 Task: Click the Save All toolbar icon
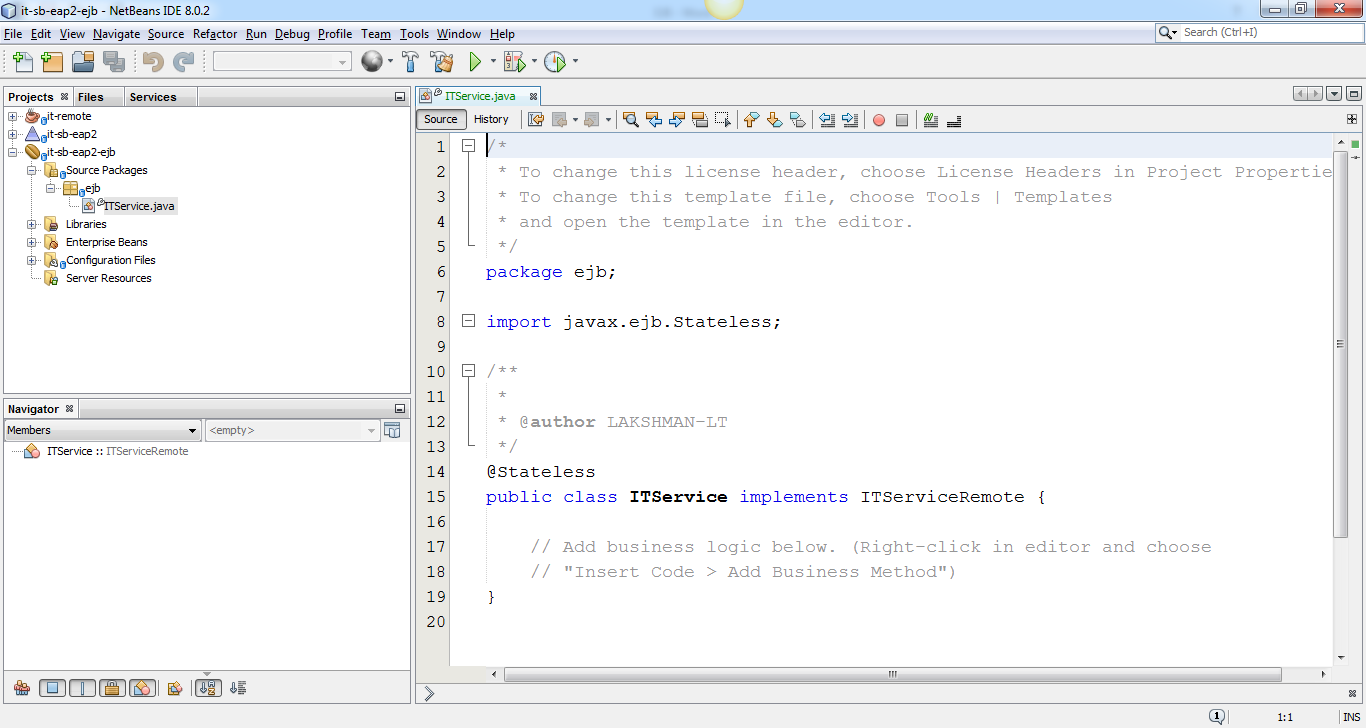(x=113, y=62)
